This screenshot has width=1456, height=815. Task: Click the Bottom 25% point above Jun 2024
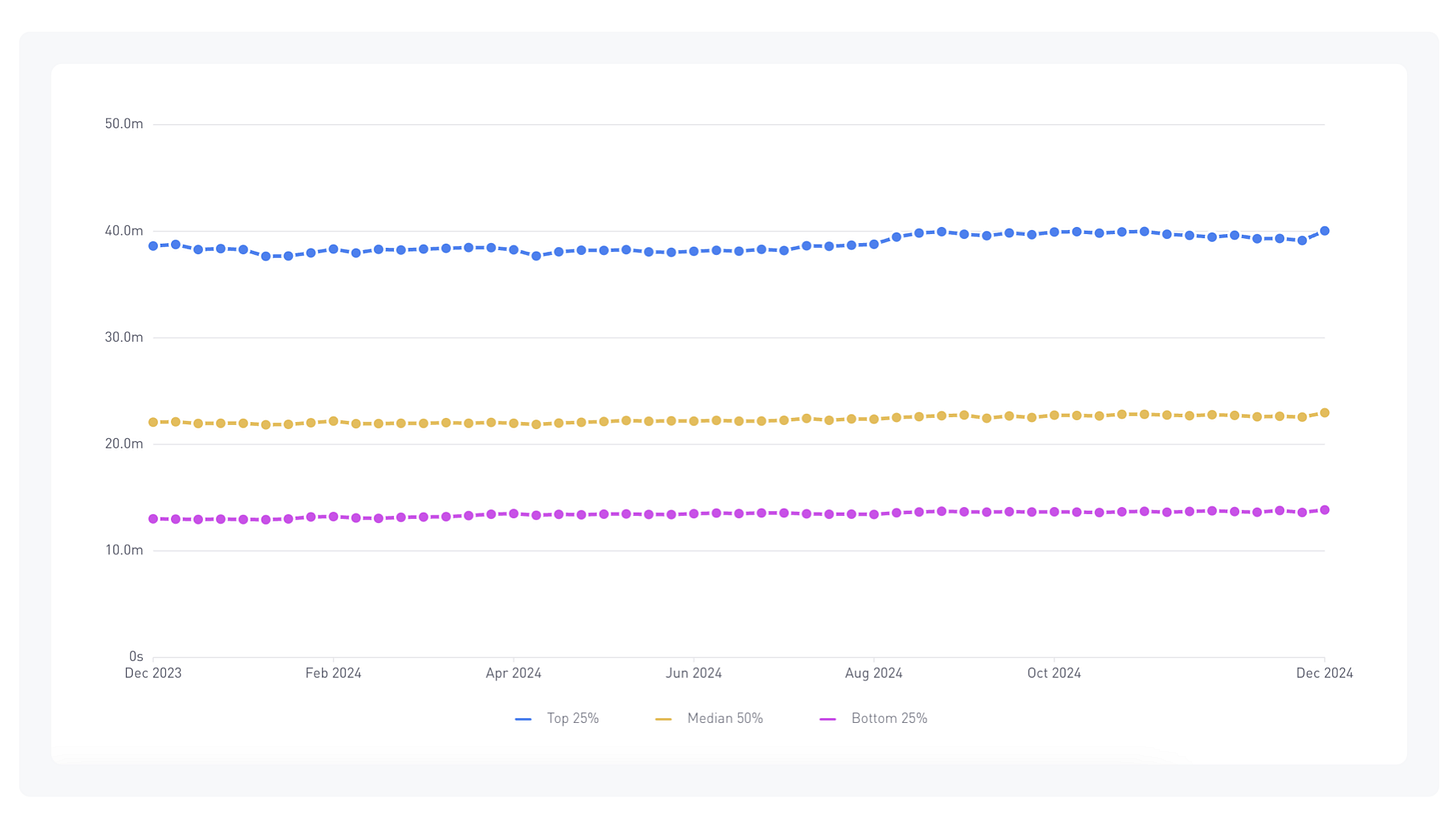pos(694,513)
